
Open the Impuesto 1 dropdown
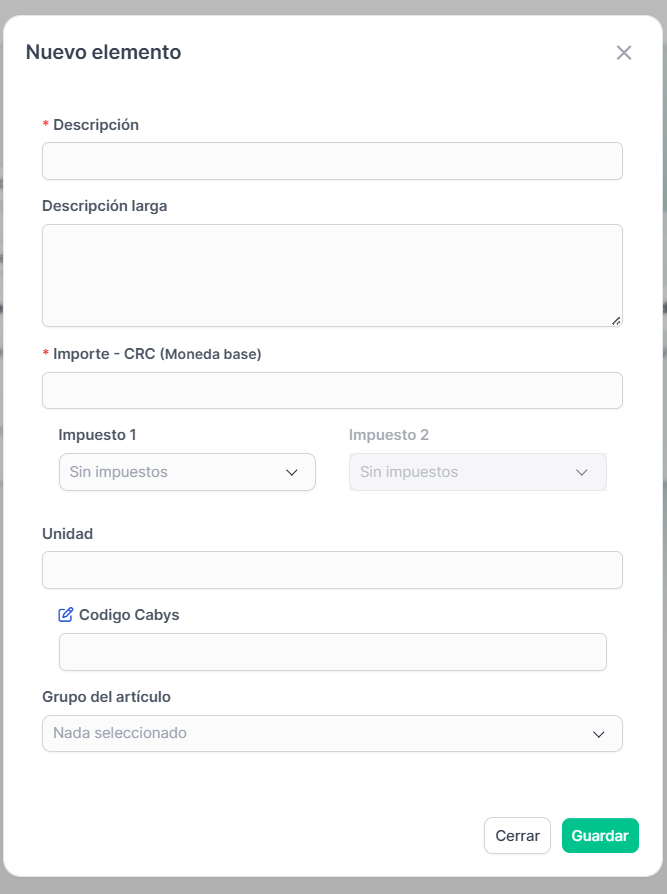click(x=187, y=472)
